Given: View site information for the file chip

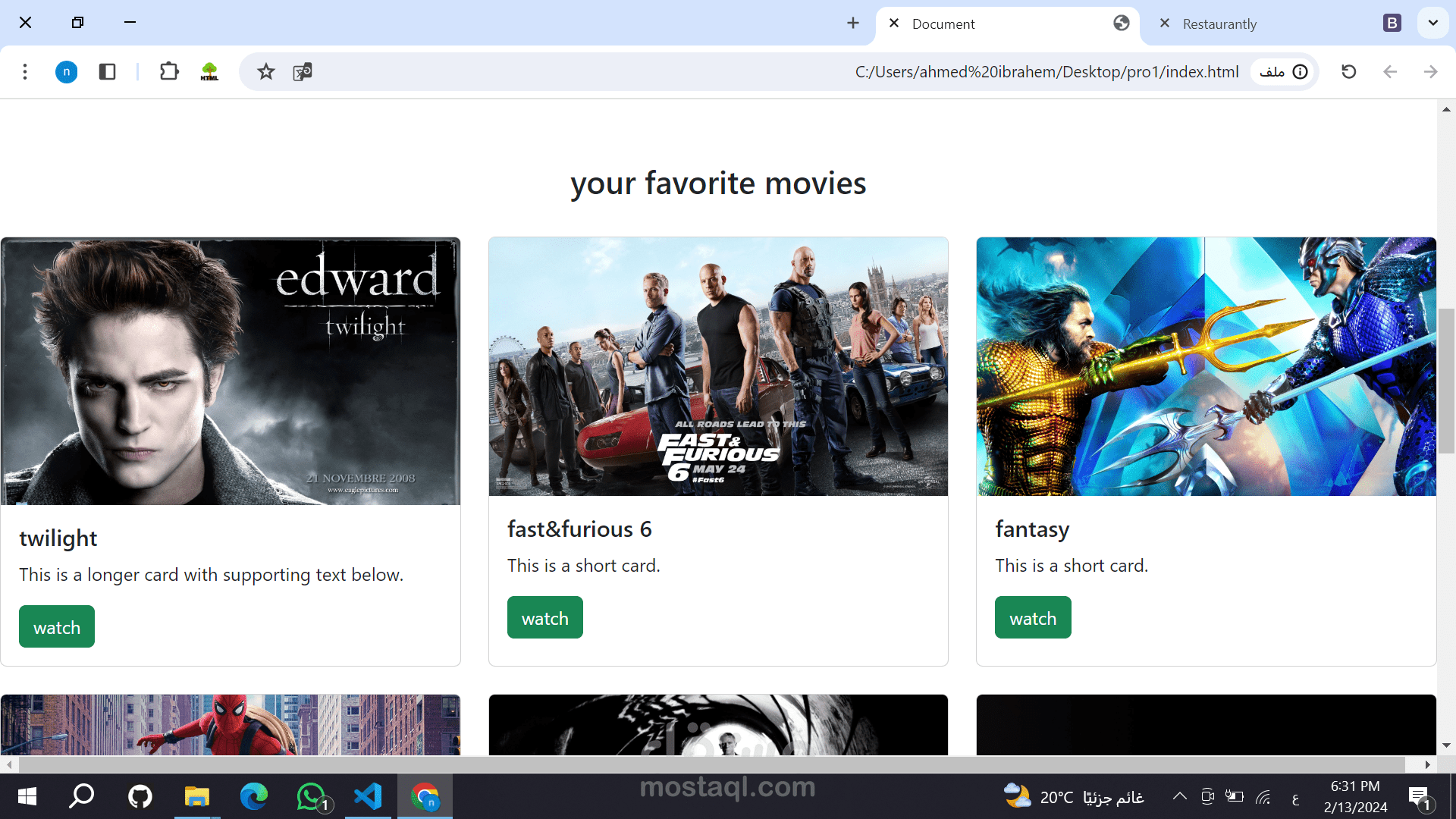Looking at the screenshot, I should pos(1284,71).
